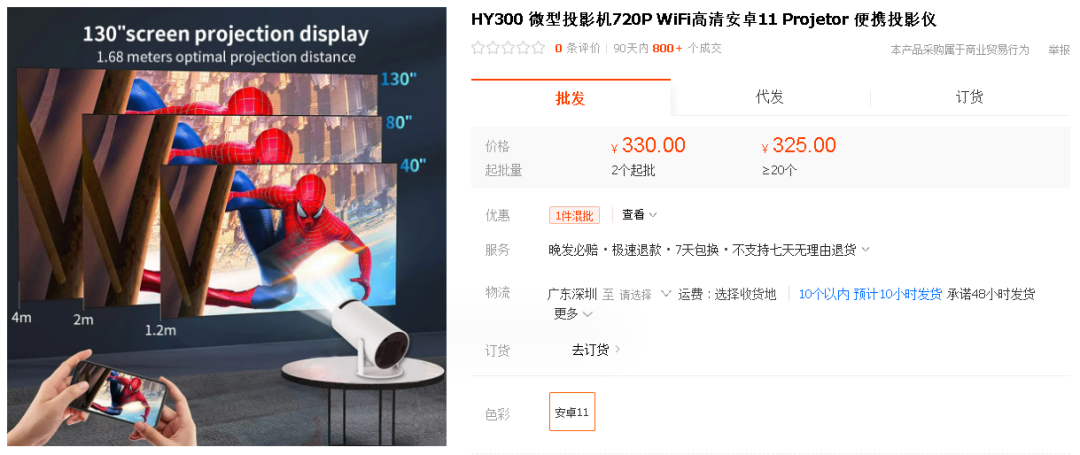1080x455 pixels.
Task: Click the 举报 report link
Action: point(1059,50)
